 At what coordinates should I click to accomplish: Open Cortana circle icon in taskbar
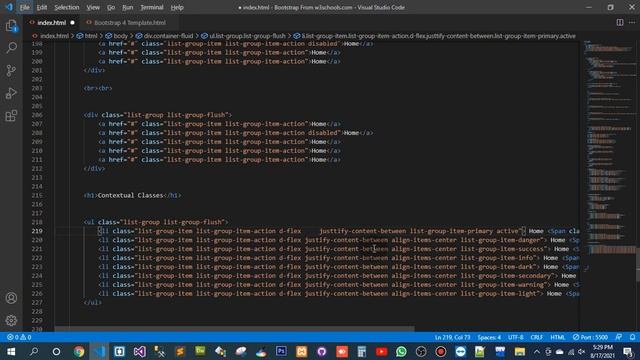(x=56, y=351)
